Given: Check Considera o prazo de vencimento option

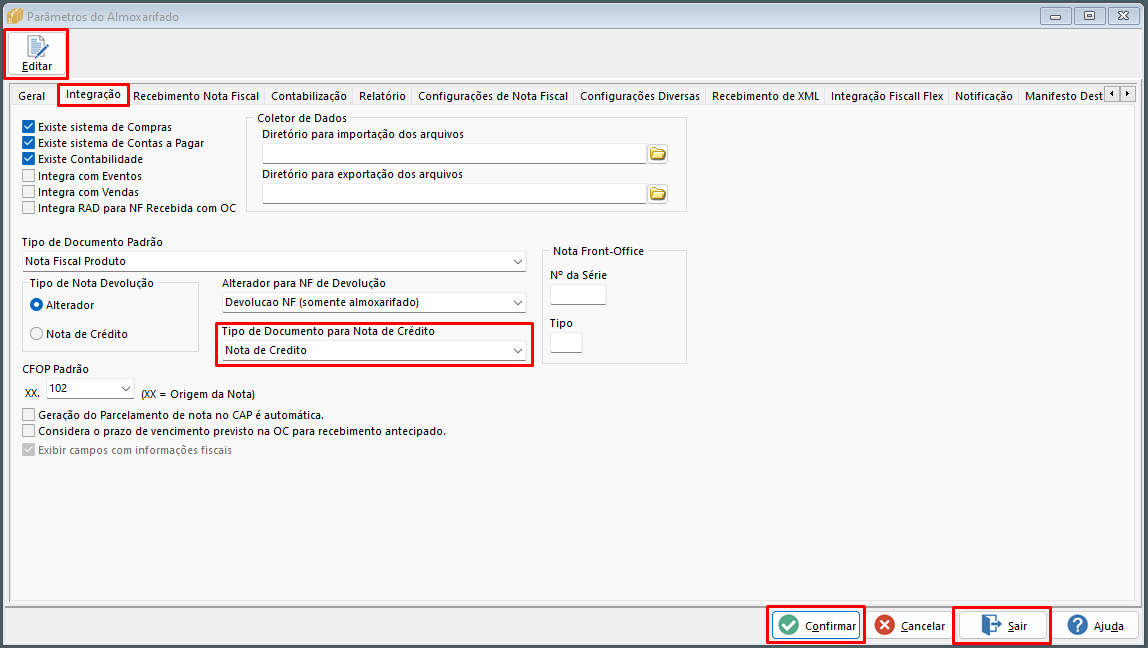Looking at the screenshot, I should pos(29,431).
